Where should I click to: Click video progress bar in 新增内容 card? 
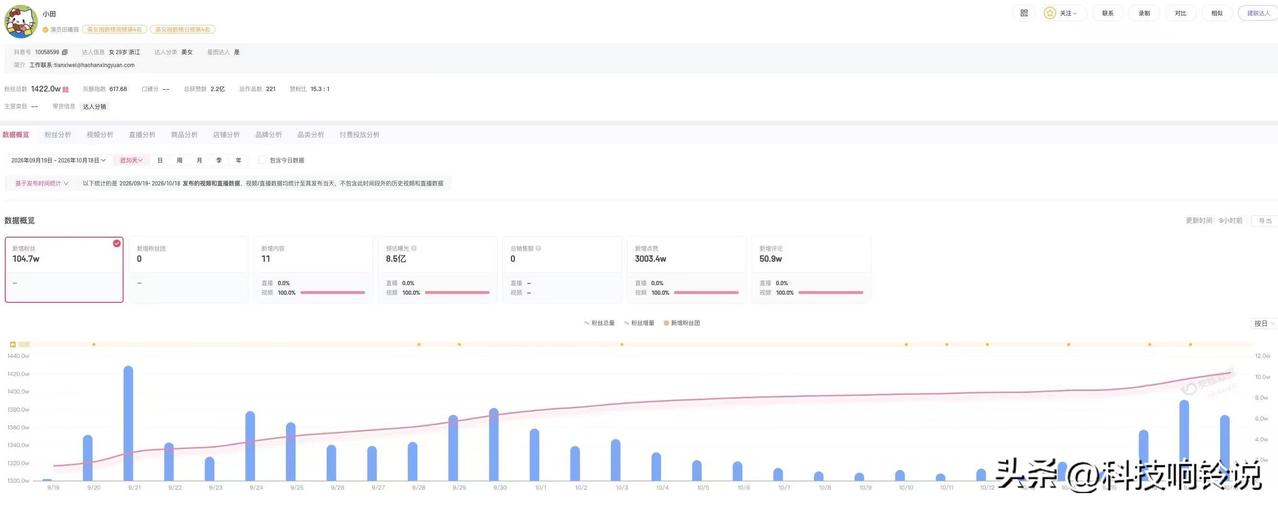(x=333, y=293)
